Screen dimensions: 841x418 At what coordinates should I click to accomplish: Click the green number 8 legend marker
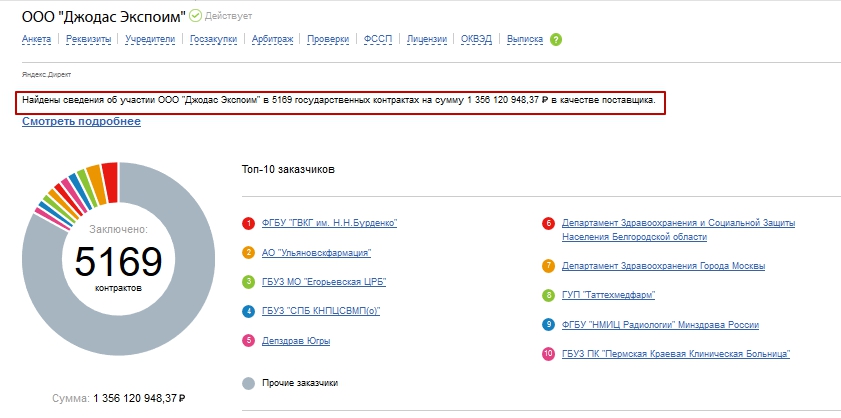pyautogui.click(x=548, y=295)
